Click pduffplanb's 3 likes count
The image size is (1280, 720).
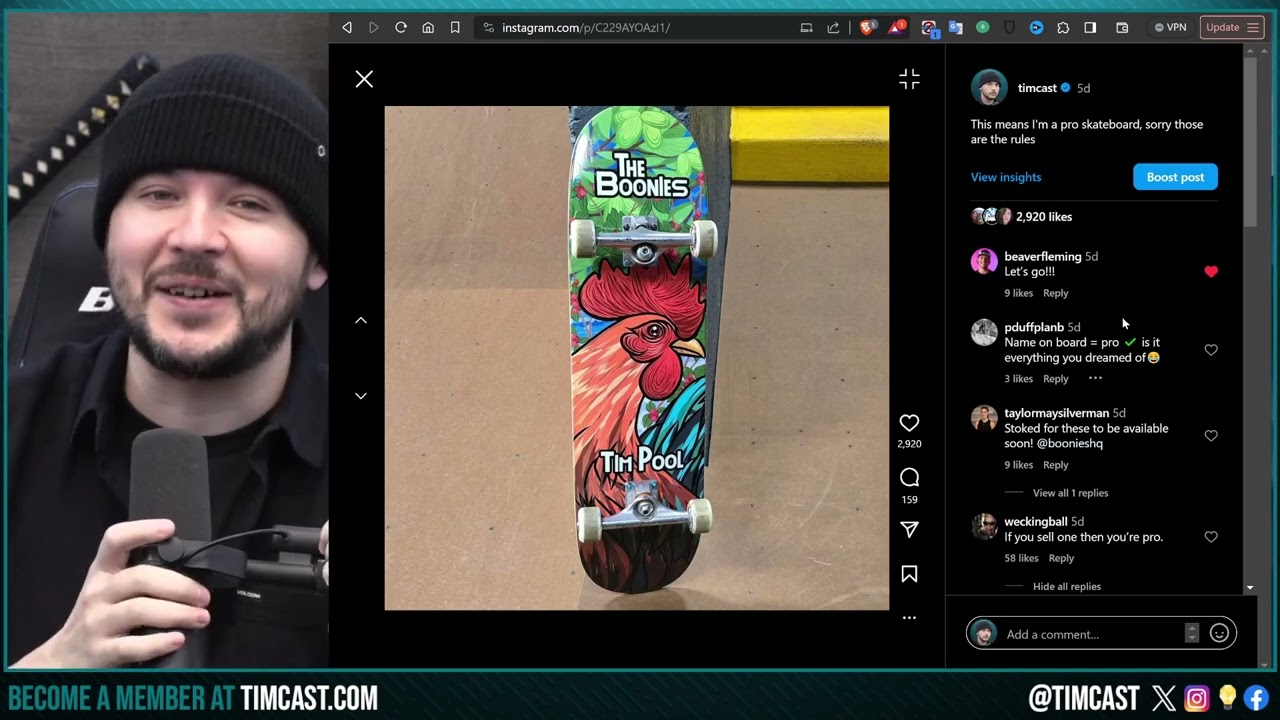pyautogui.click(x=1018, y=379)
